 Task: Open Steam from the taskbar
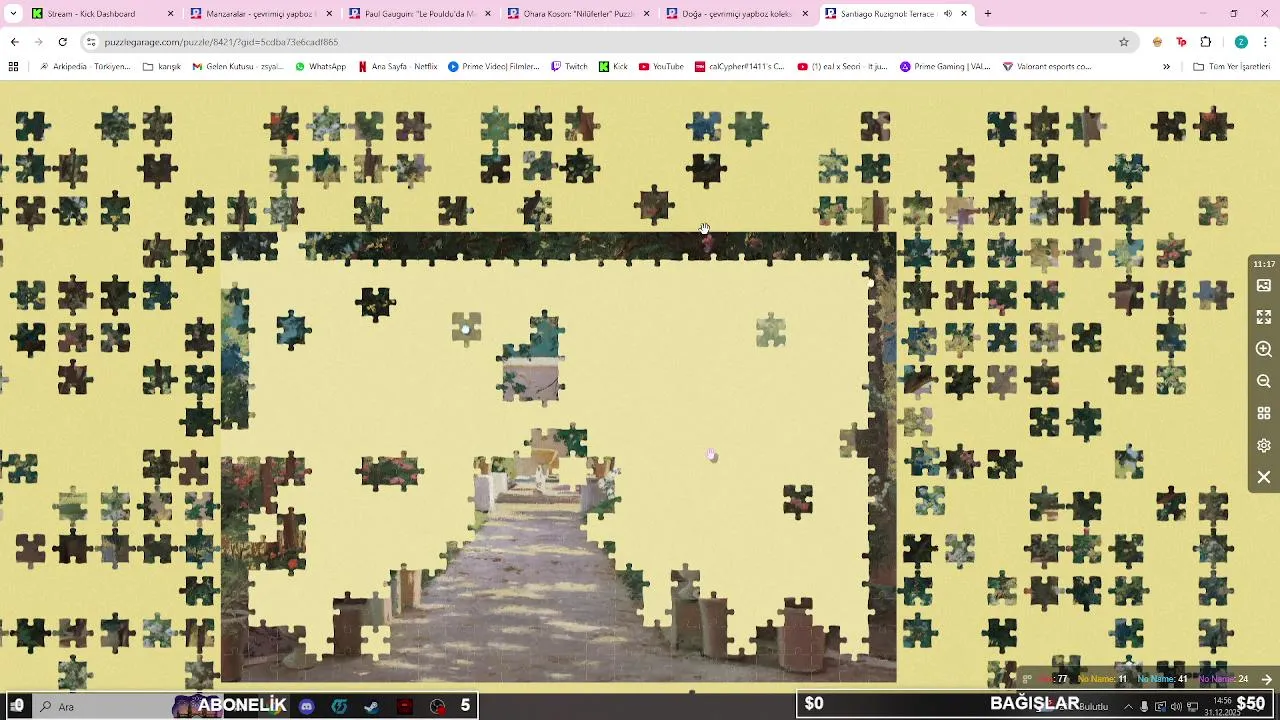(371, 706)
